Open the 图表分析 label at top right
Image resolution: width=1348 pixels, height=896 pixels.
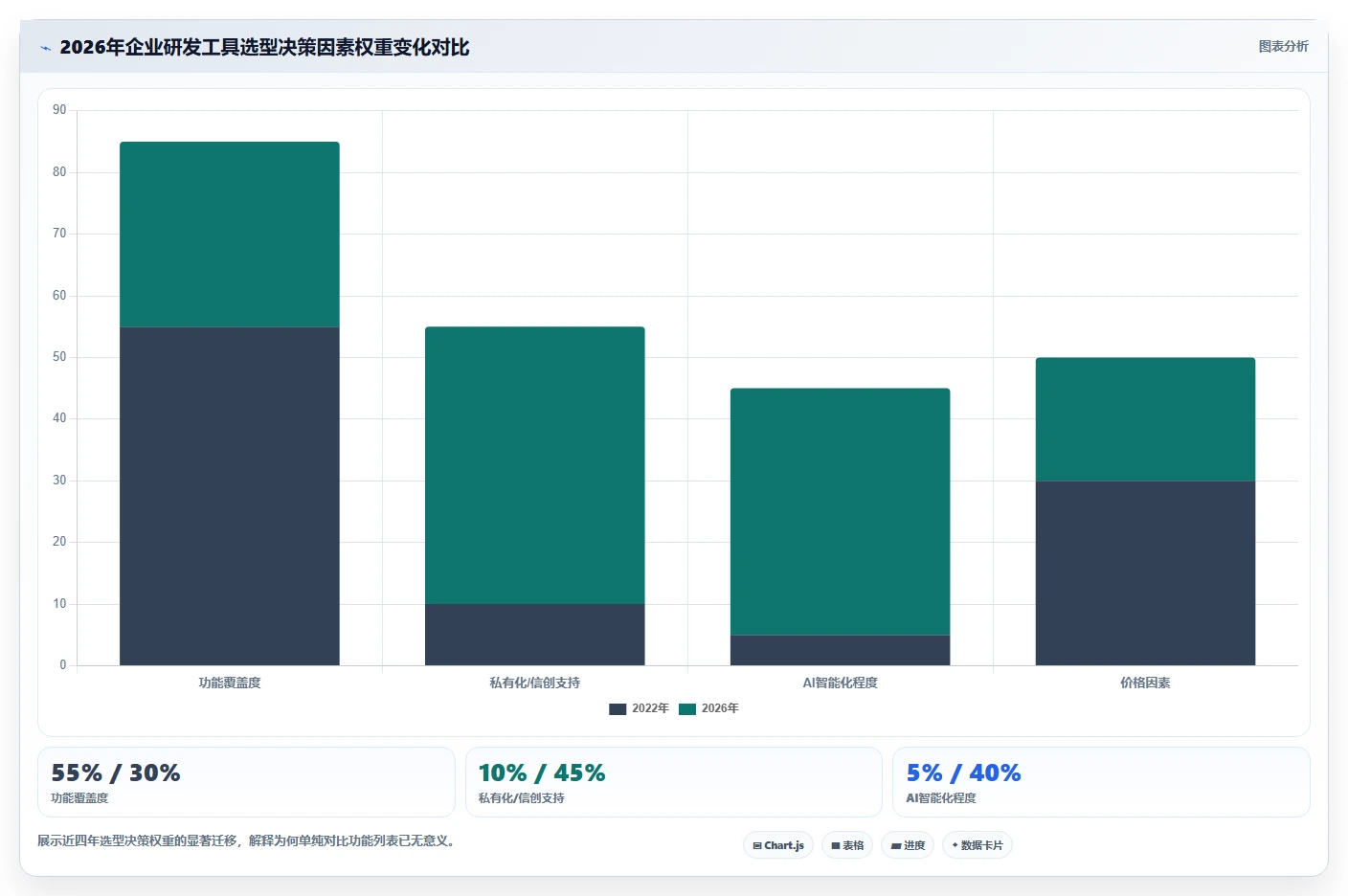pos(1283,46)
